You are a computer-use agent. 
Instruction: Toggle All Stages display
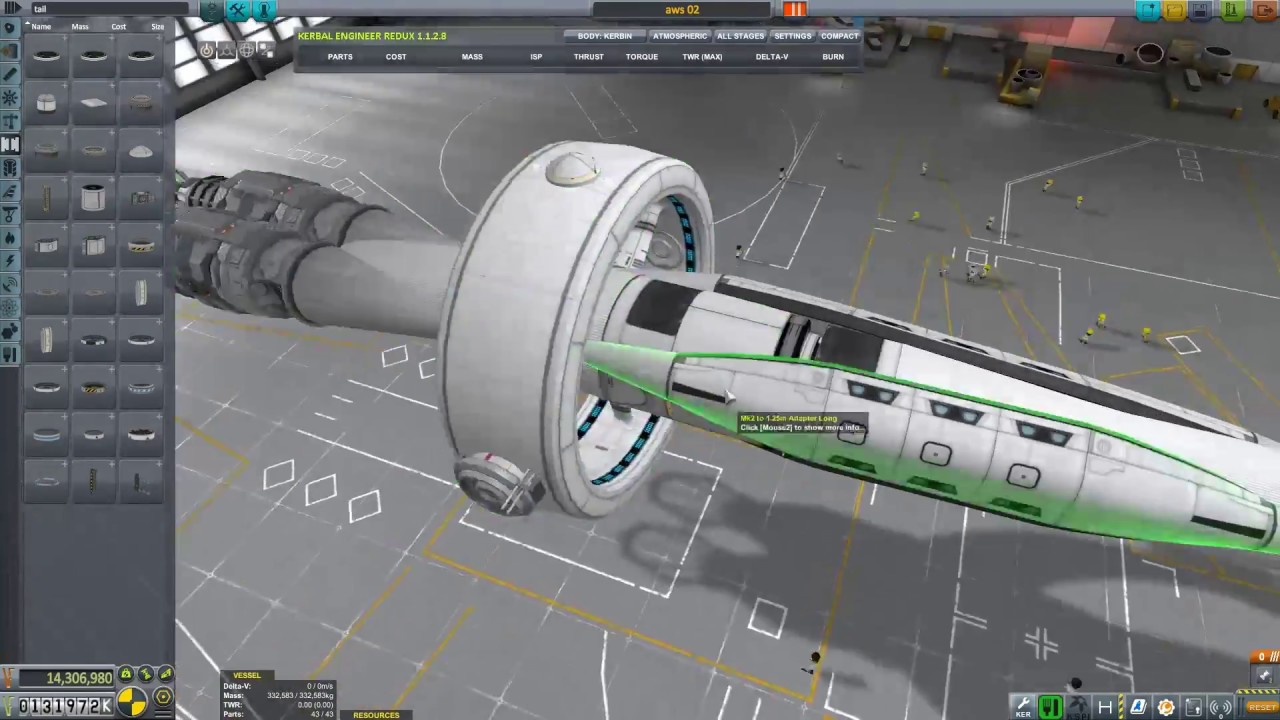pyautogui.click(x=740, y=36)
